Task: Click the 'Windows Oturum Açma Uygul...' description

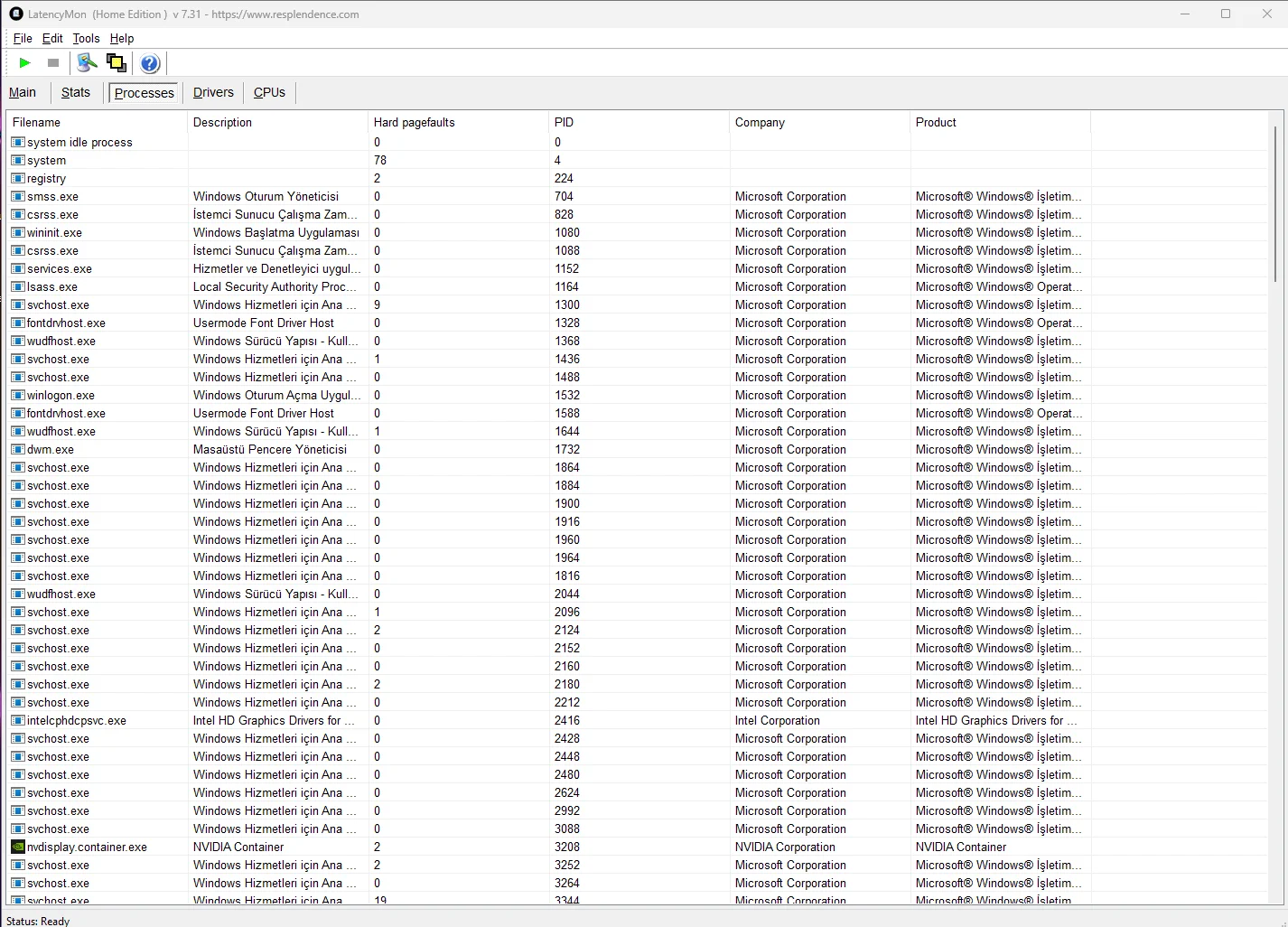Action: [x=277, y=395]
